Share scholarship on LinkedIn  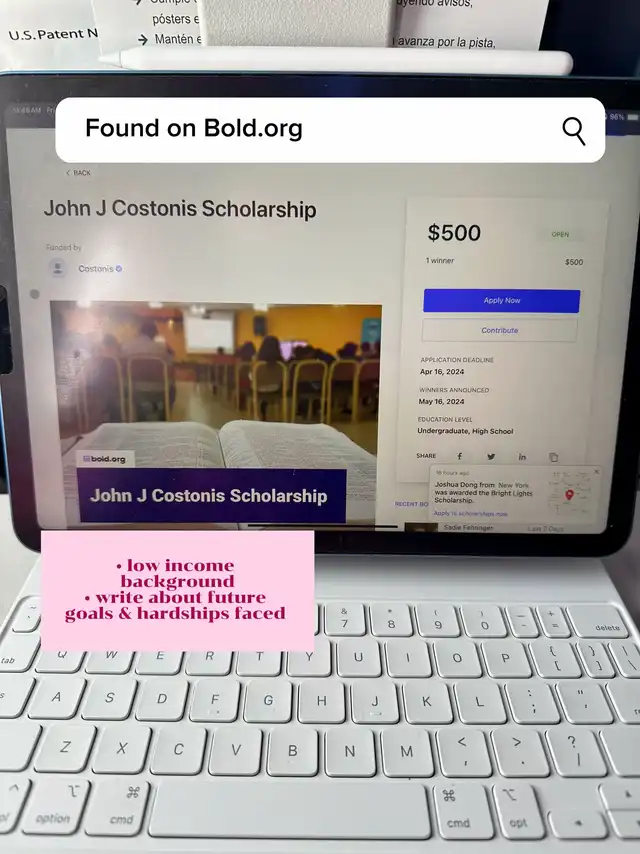(522, 457)
